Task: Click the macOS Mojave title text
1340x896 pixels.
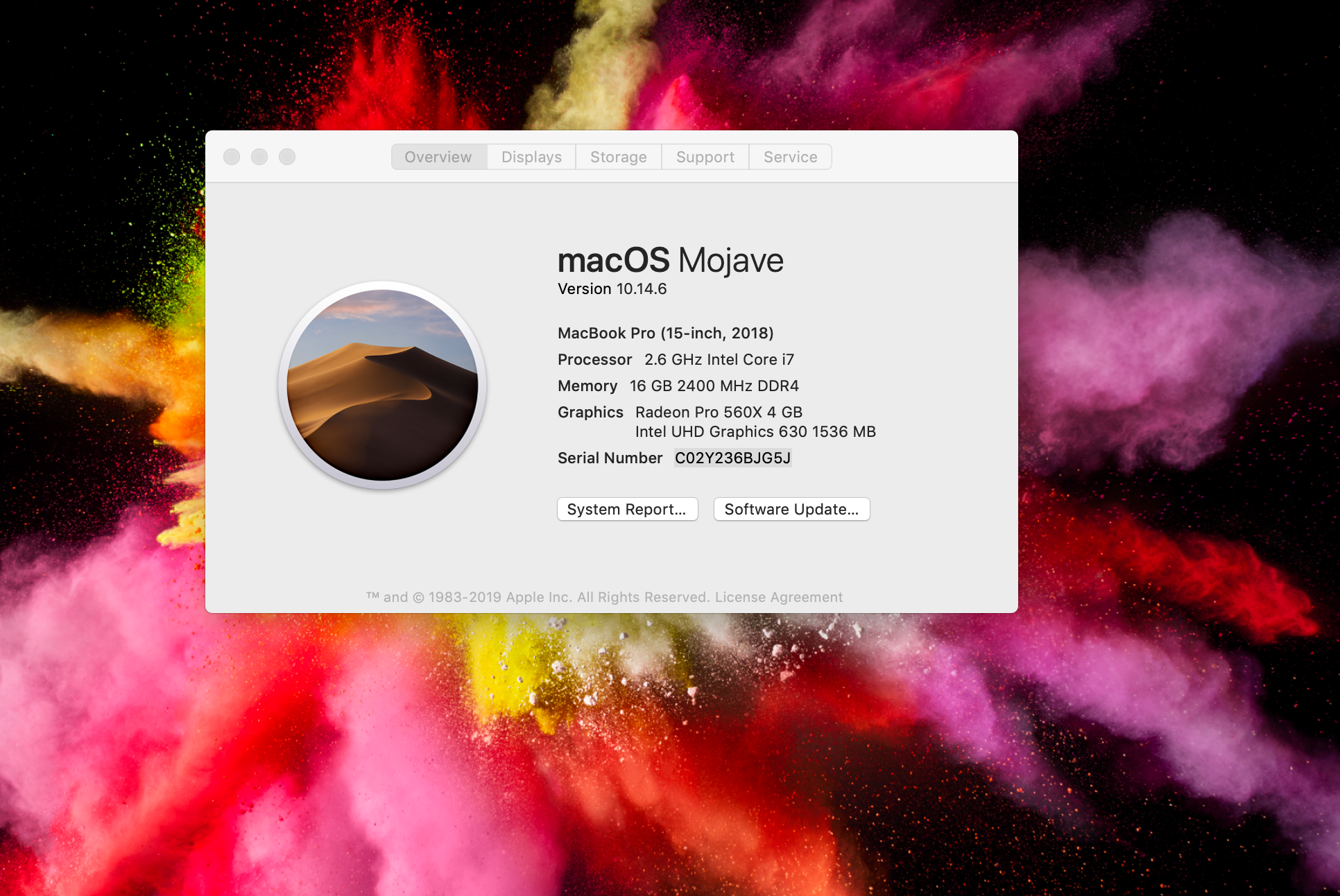Action: pos(670,261)
